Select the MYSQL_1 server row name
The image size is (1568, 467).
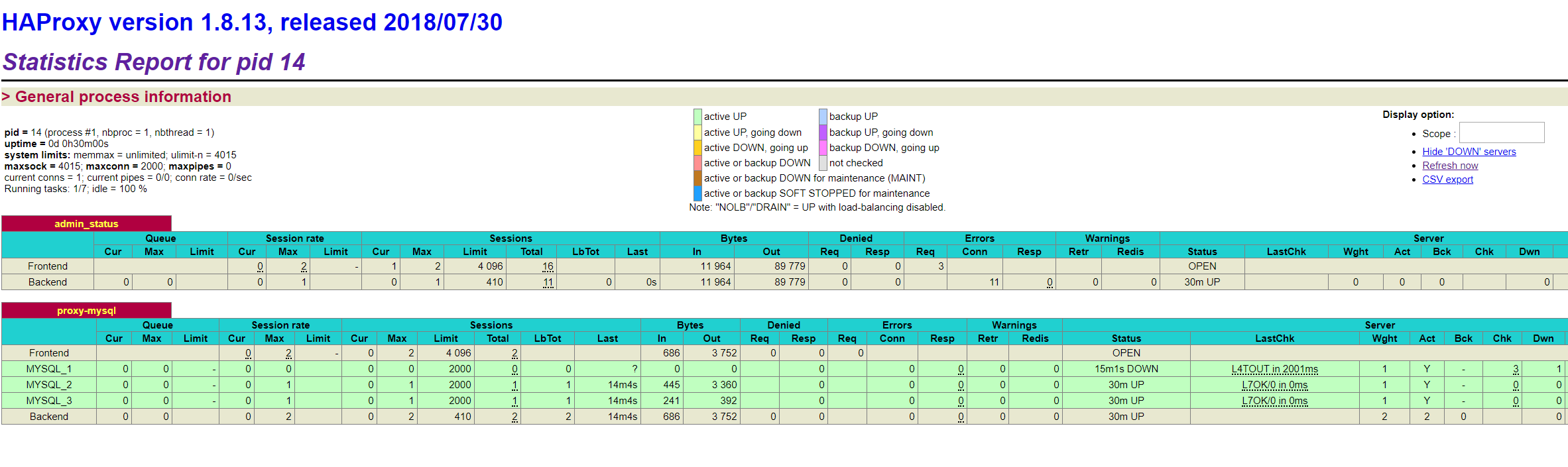coord(49,369)
